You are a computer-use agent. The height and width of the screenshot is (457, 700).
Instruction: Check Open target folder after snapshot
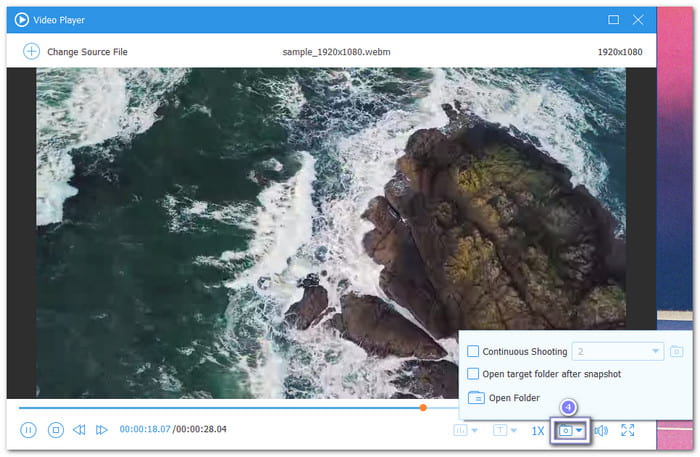473,374
